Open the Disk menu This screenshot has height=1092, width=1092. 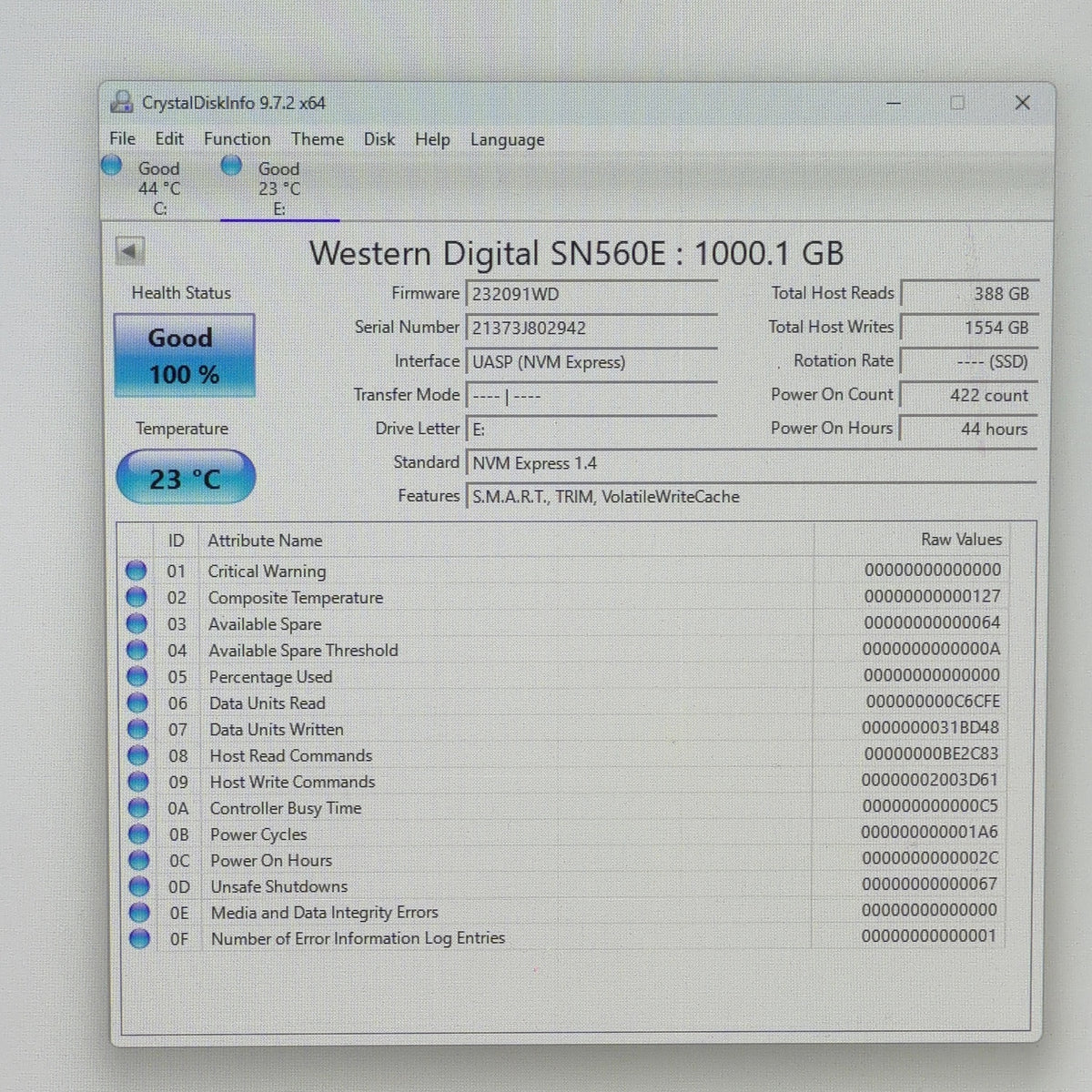click(379, 139)
